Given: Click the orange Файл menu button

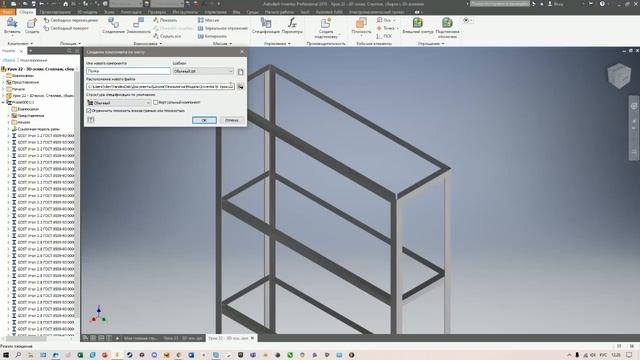Looking at the screenshot, I should 7,12.
